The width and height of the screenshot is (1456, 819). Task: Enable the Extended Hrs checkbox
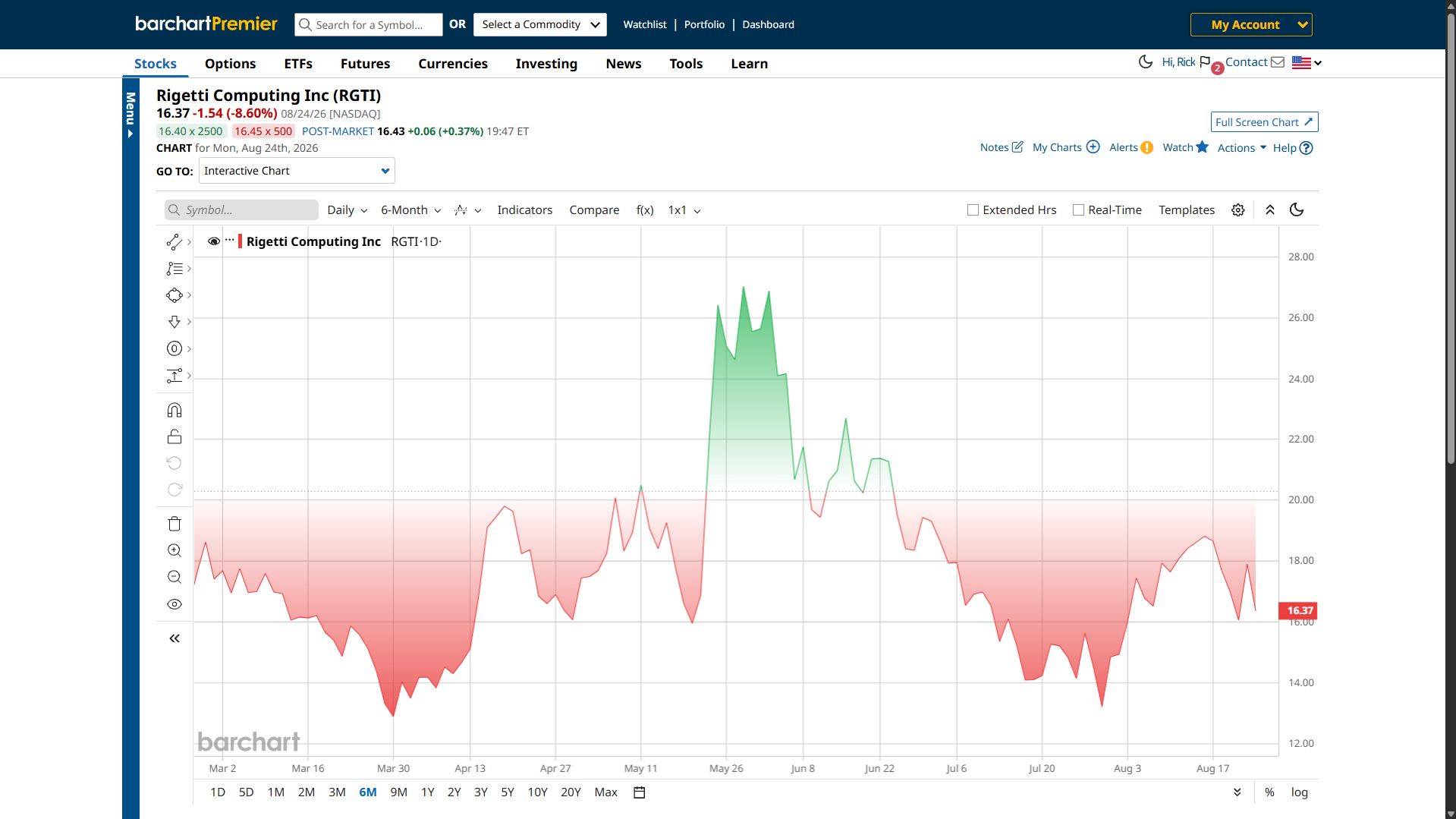click(973, 210)
